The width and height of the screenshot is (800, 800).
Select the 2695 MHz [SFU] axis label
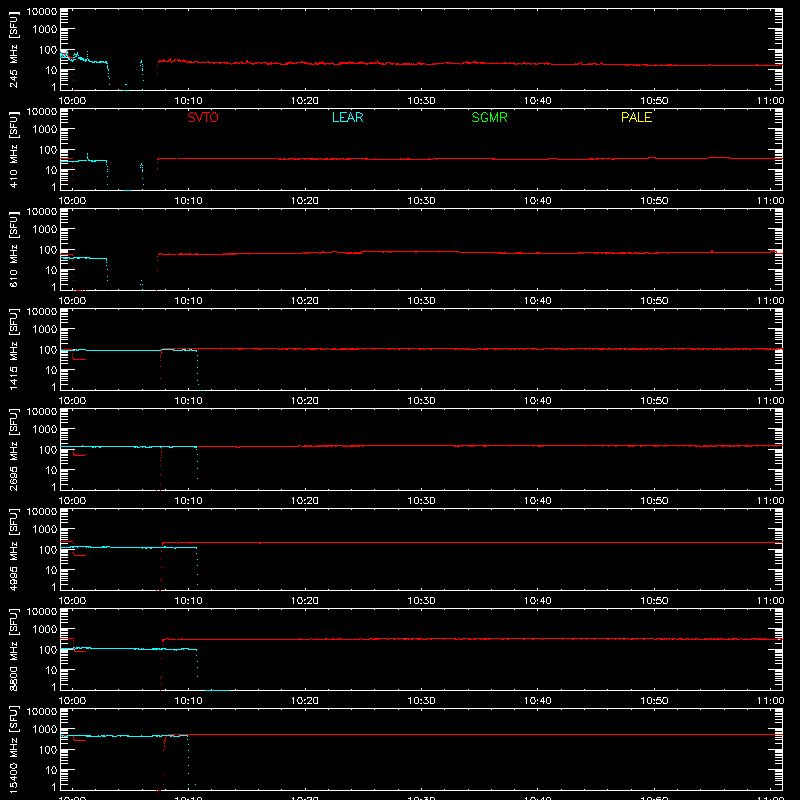[x=13, y=450]
